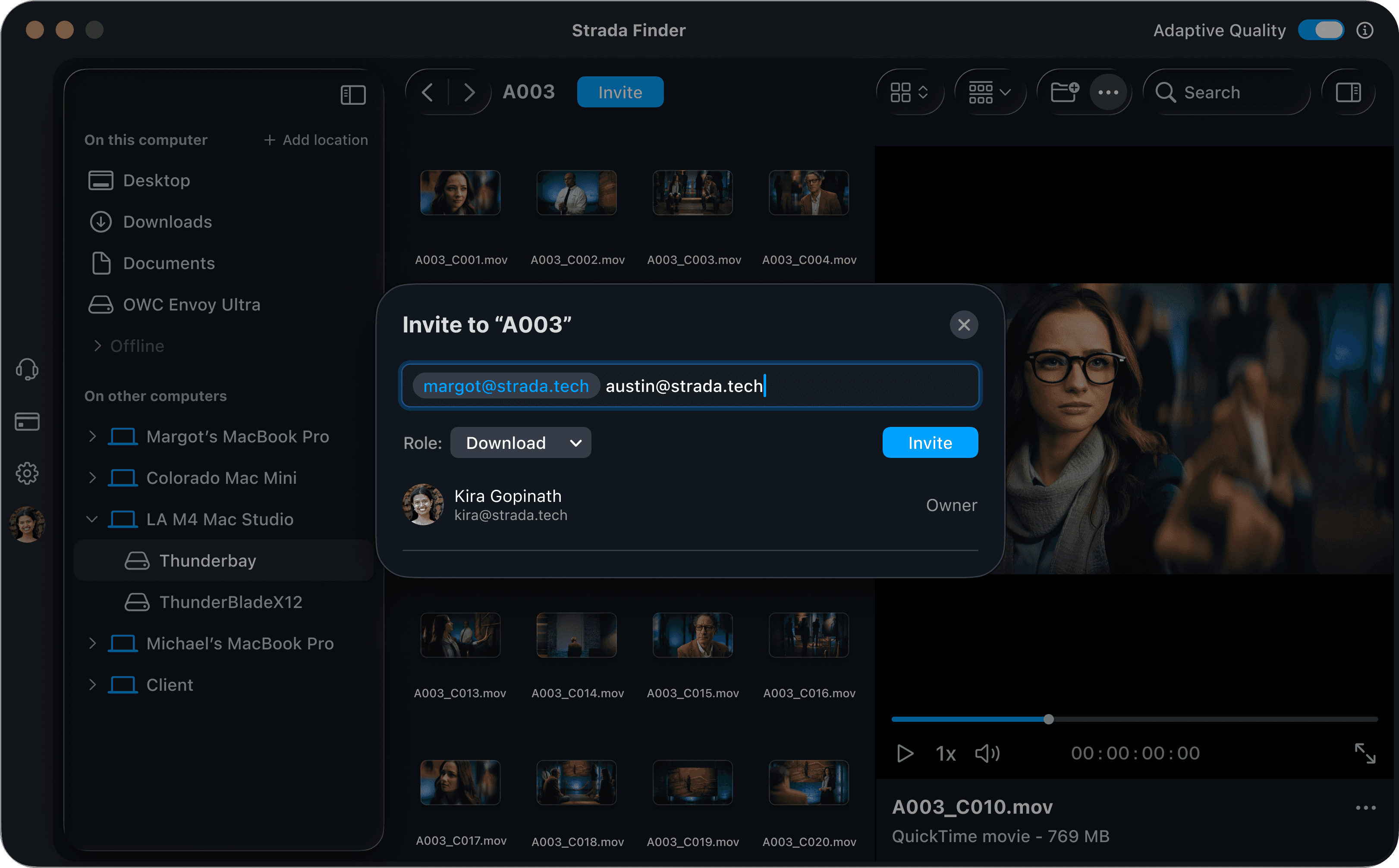The image size is (1399, 868).
Task: Click the Search field
Action: click(x=1227, y=92)
